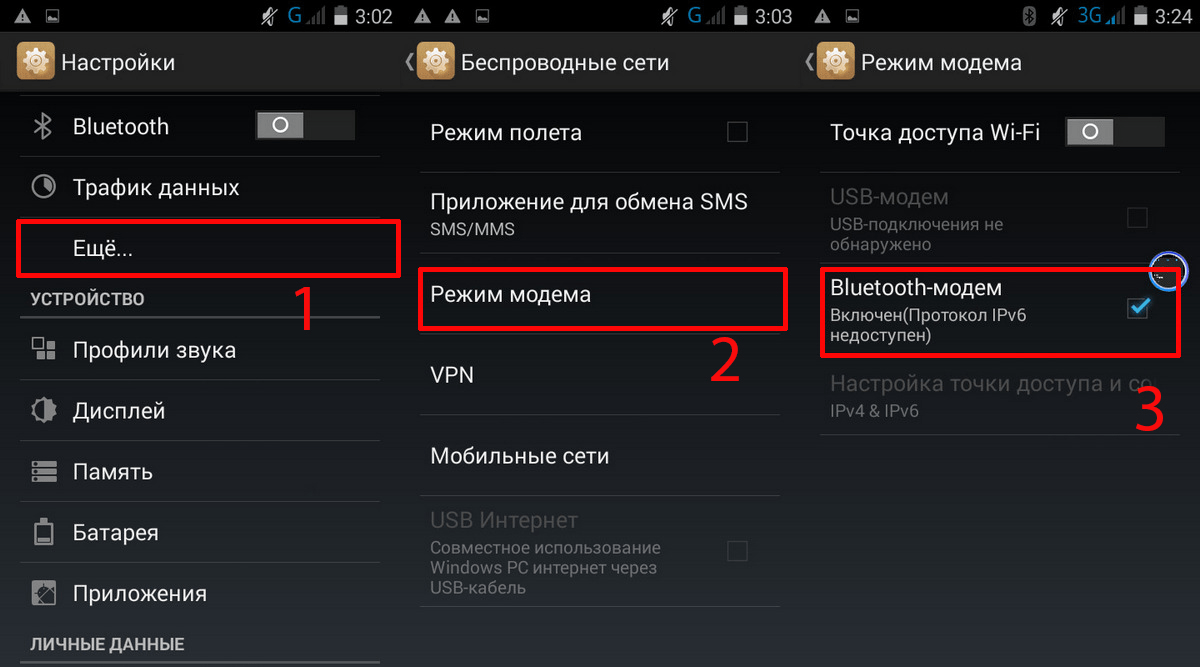This screenshot has width=1200, height=667.
Task: Open Трафик данных via its circular icon
Action: (44, 187)
